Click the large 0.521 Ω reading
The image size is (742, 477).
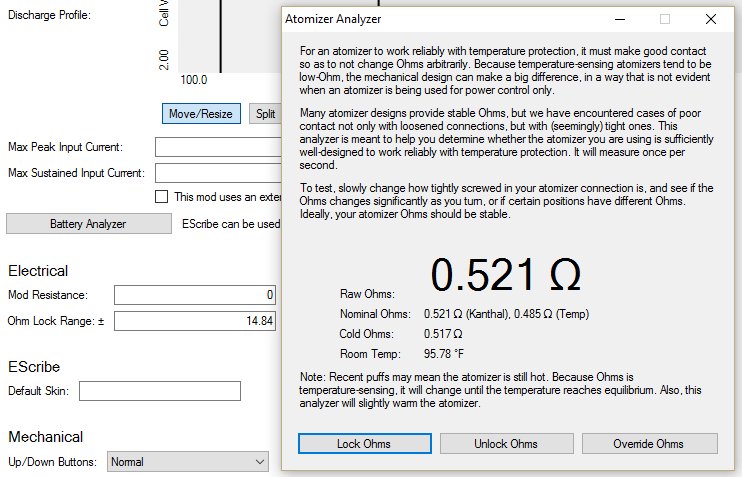point(505,274)
